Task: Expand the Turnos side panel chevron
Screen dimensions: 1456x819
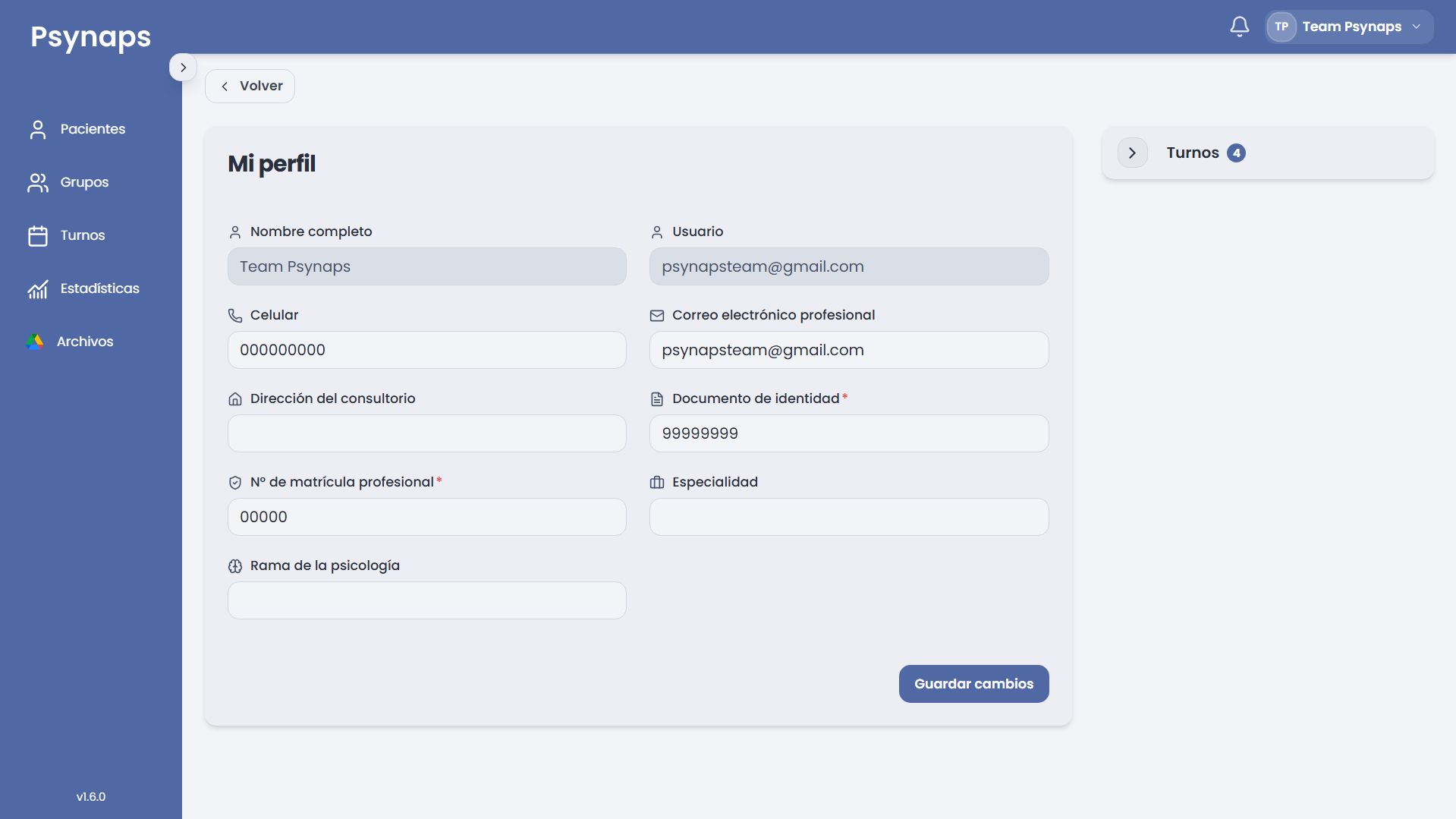Action: (1132, 153)
